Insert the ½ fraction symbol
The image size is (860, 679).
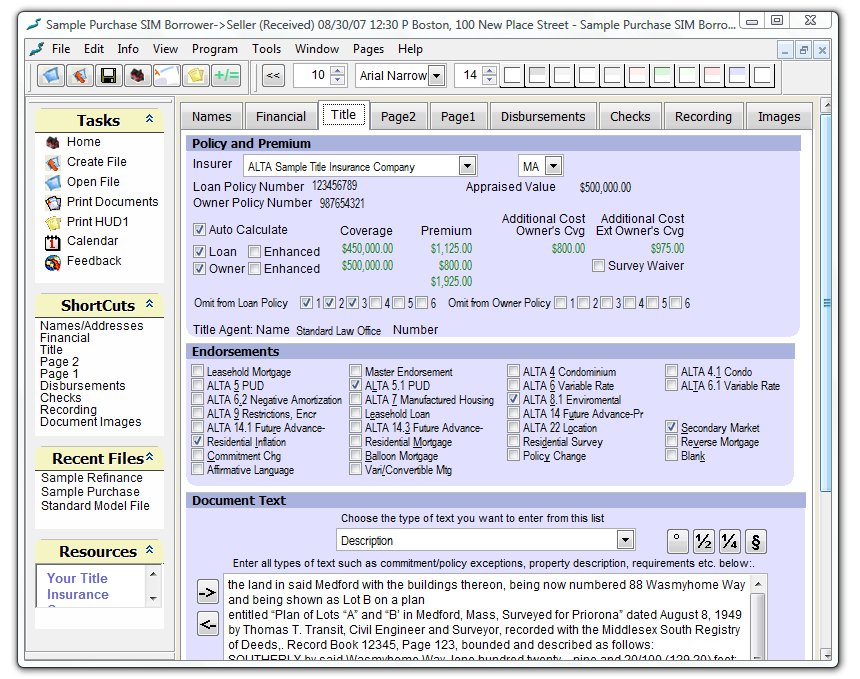click(x=704, y=542)
